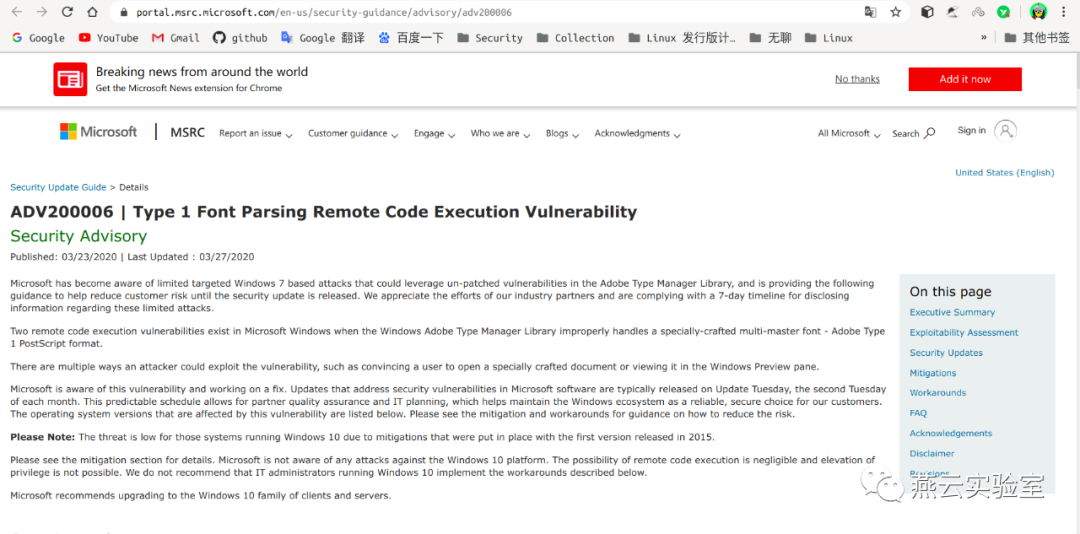The height and width of the screenshot is (534, 1080).
Task: Open the Collection bookmark folder
Action: click(576, 38)
